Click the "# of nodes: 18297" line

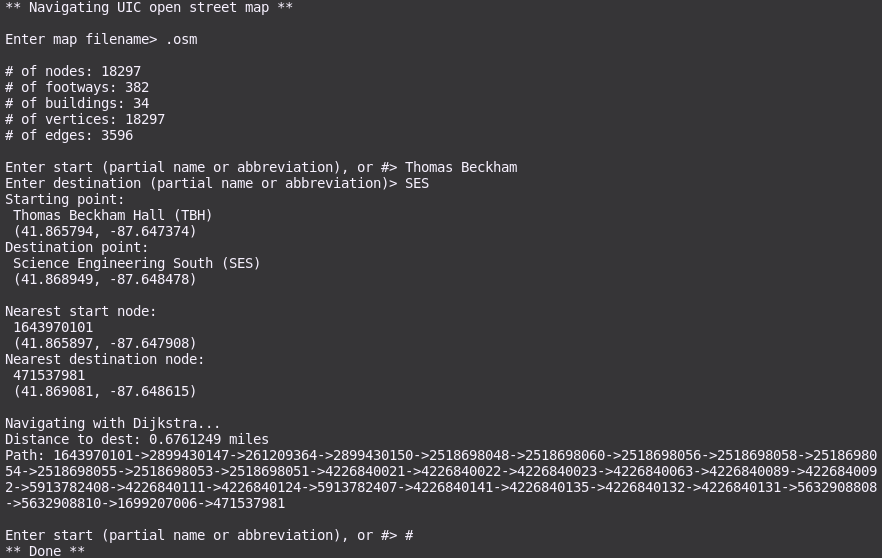point(73,72)
